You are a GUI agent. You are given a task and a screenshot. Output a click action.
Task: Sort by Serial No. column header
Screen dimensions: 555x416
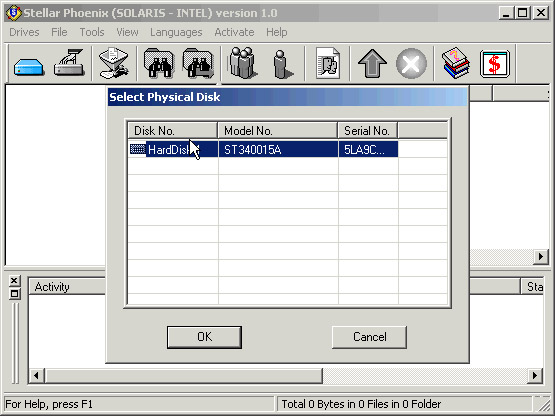pos(368,131)
